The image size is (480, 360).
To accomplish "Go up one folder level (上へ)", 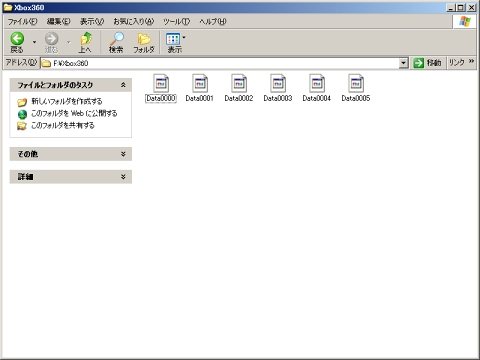I will (x=85, y=42).
